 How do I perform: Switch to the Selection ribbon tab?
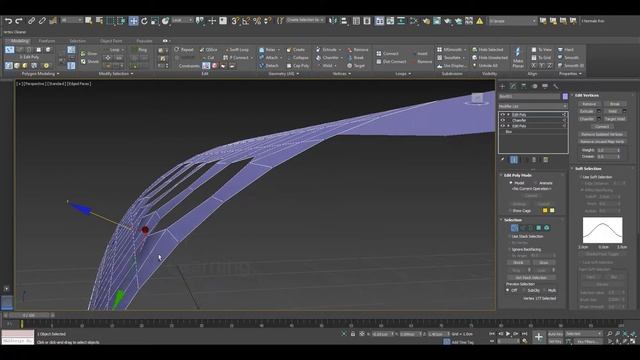click(x=78, y=41)
